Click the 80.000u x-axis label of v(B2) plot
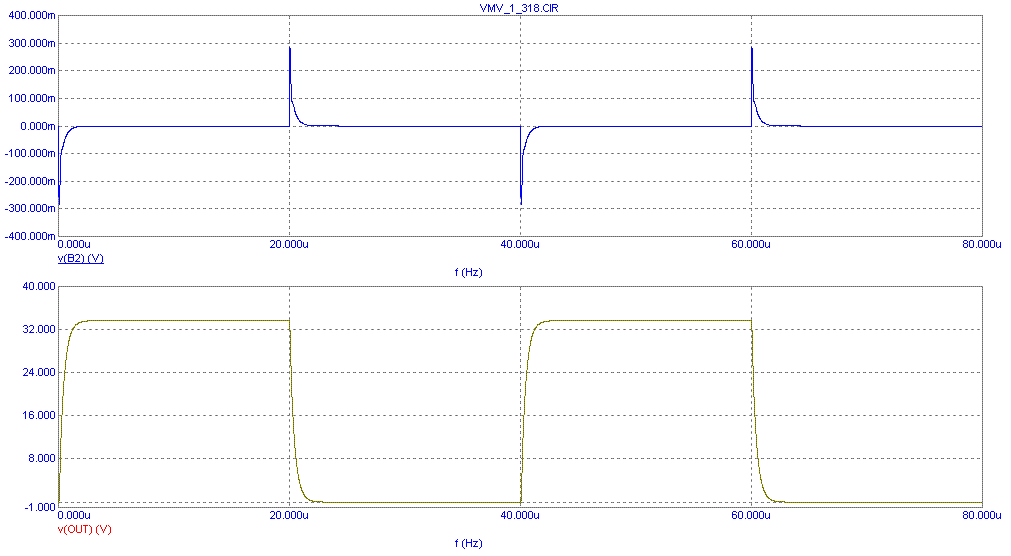The height and width of the screenshot is (556, 1011). tap(981, 244)
